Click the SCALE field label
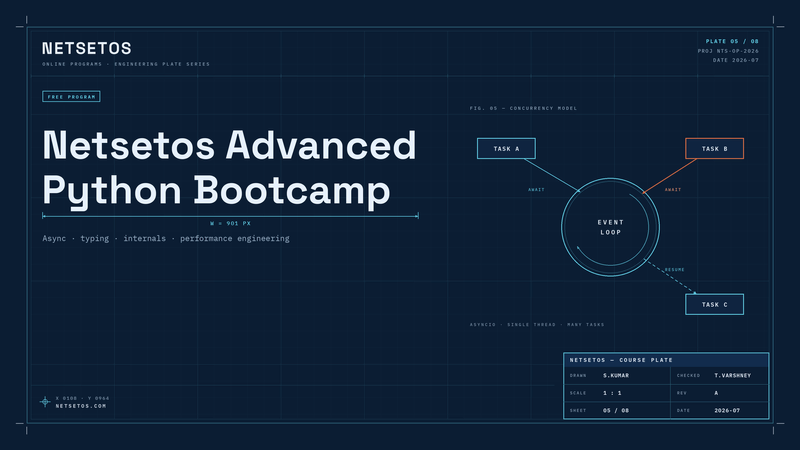The image size is (800, 450). pos(578,393)
